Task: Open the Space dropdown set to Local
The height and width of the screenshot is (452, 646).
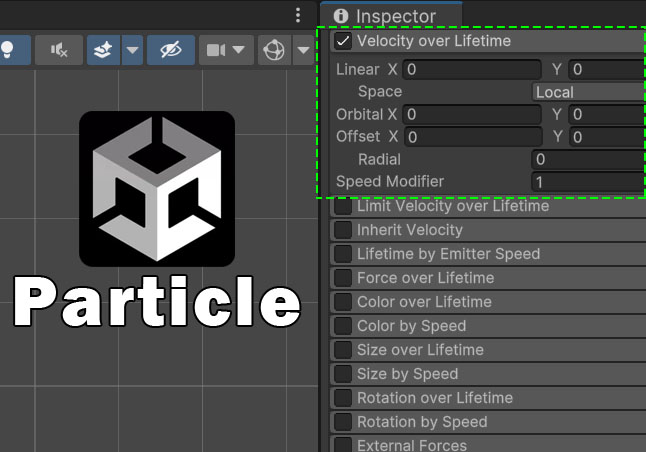Action: coord(588,92)
